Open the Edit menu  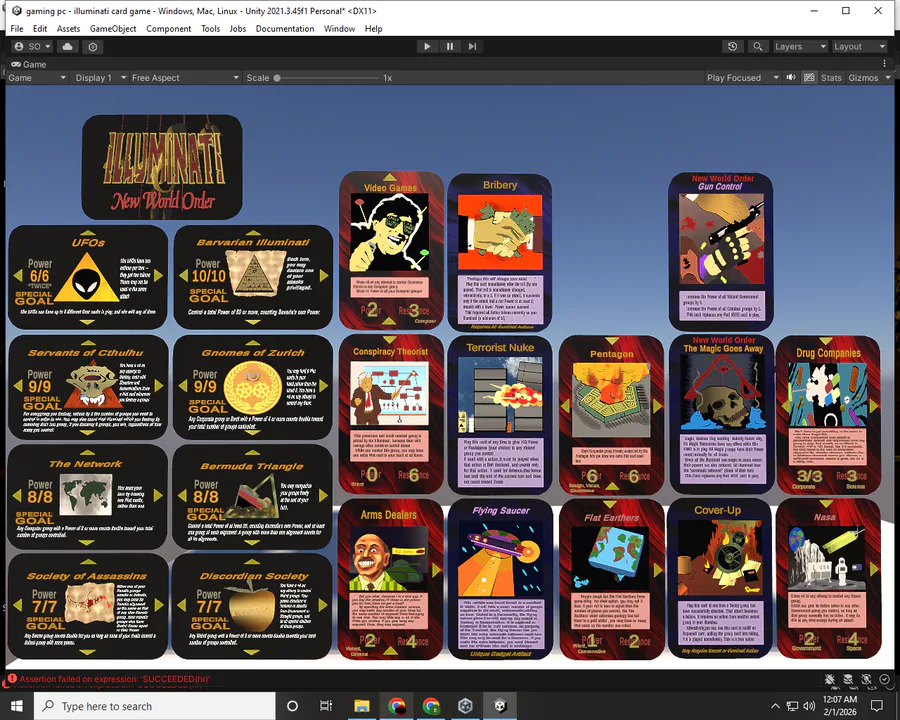(40, 29)
